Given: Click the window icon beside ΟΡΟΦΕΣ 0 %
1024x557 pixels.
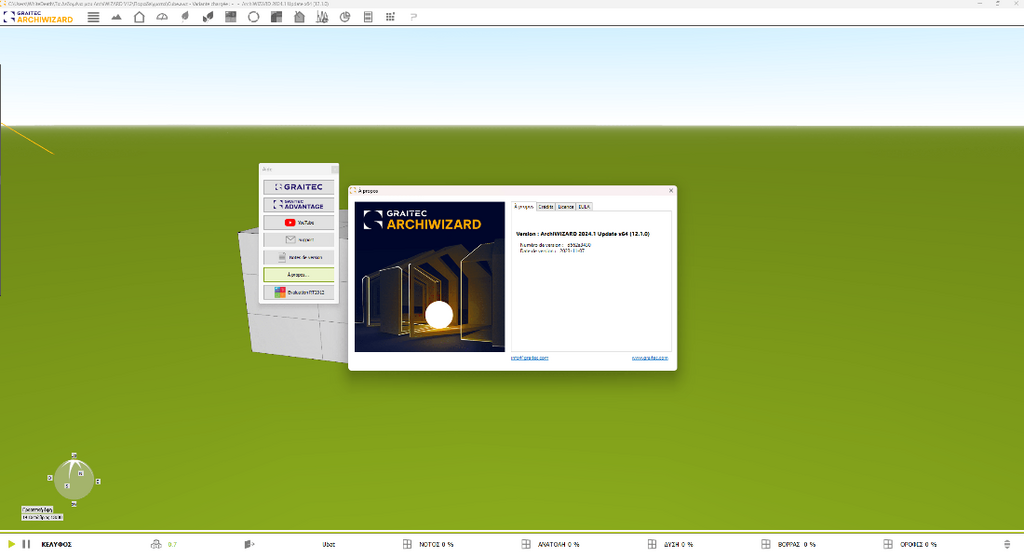Looking at the screenshot, I should click(x=888, y=544).
